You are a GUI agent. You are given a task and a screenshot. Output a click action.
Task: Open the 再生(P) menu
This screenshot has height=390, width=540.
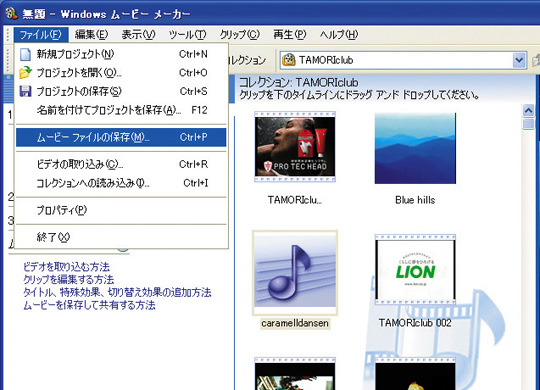click(290, 34)
